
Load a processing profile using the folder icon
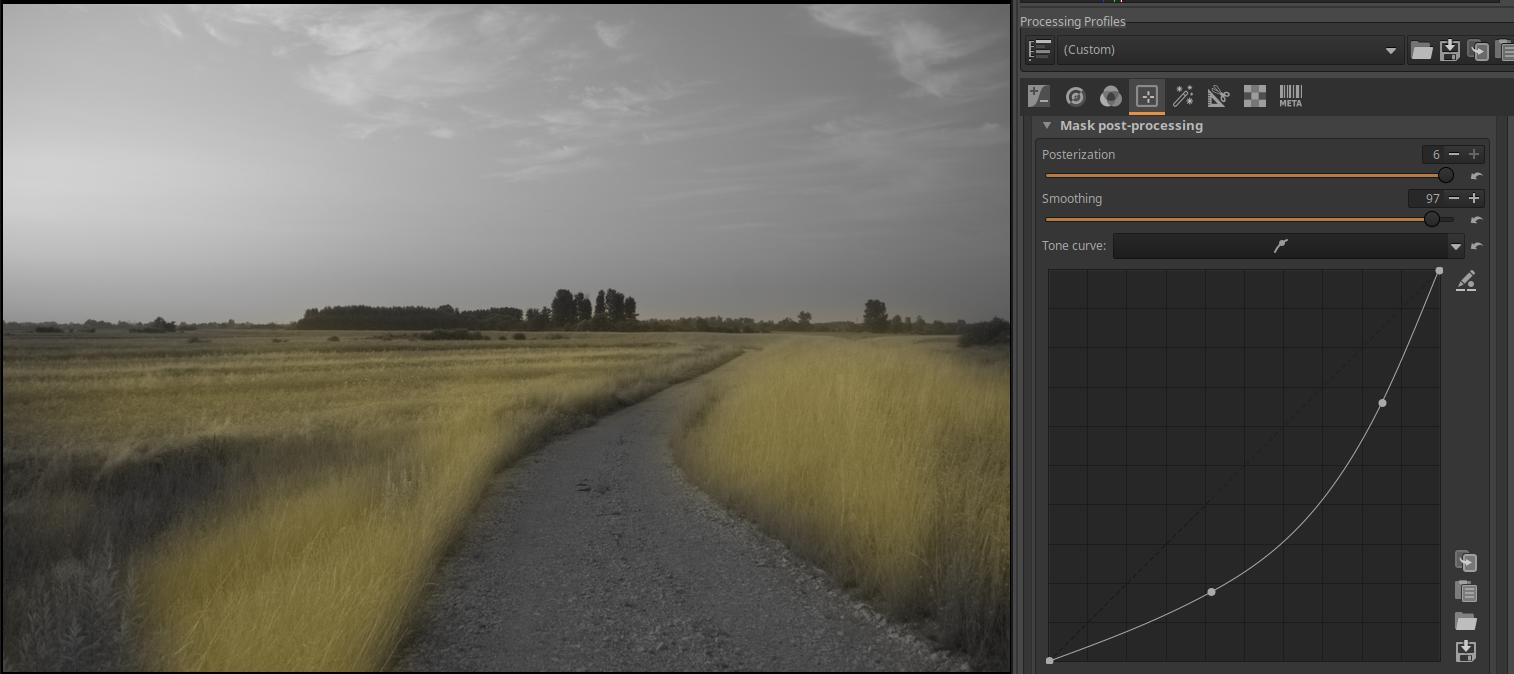[1421, 50]
